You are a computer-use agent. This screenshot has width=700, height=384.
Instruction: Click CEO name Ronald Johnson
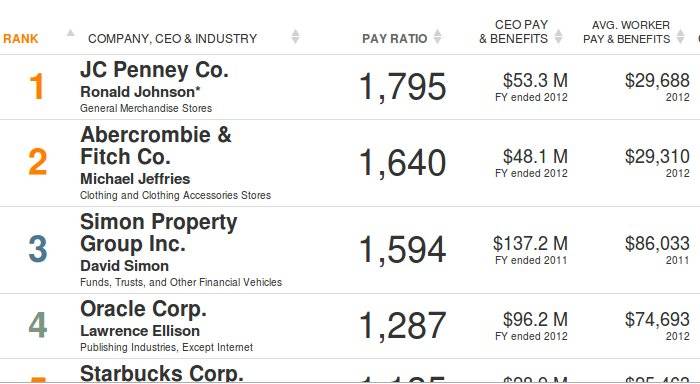pyautogui.click(x=140, y=92)
